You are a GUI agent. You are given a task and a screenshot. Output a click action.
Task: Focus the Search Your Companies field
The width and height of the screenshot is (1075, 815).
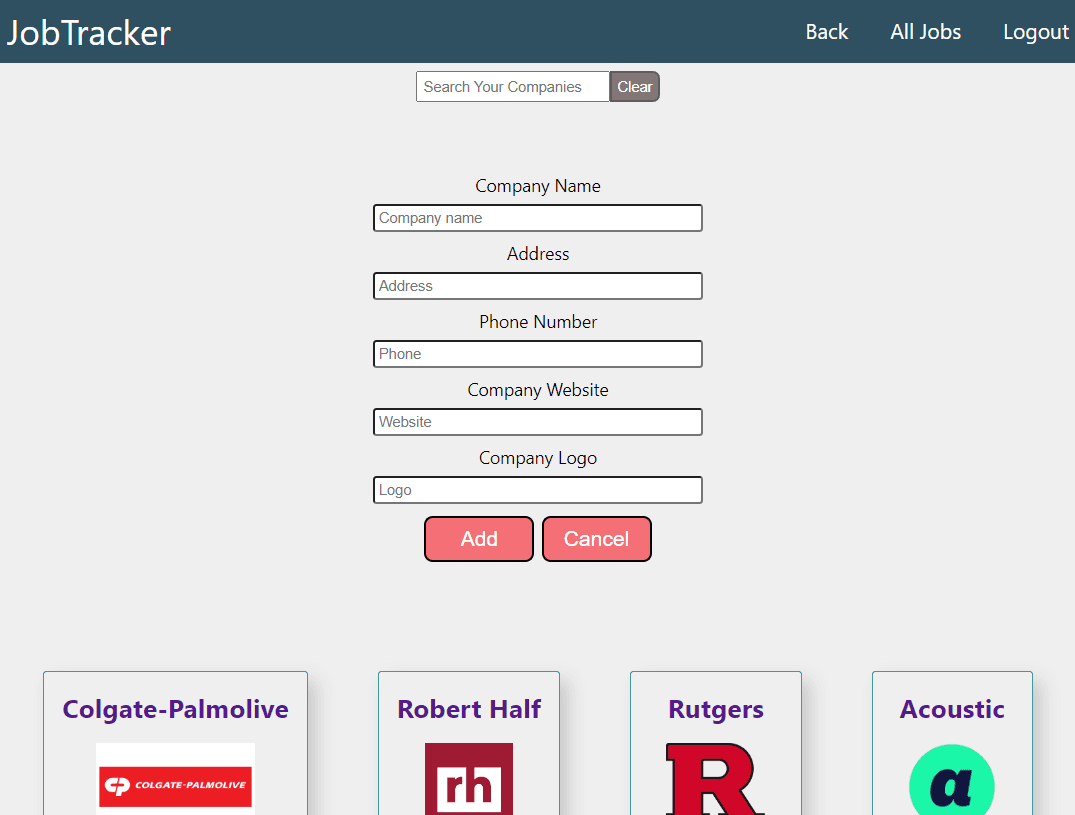pyautogui.click(x=512, y=87)
